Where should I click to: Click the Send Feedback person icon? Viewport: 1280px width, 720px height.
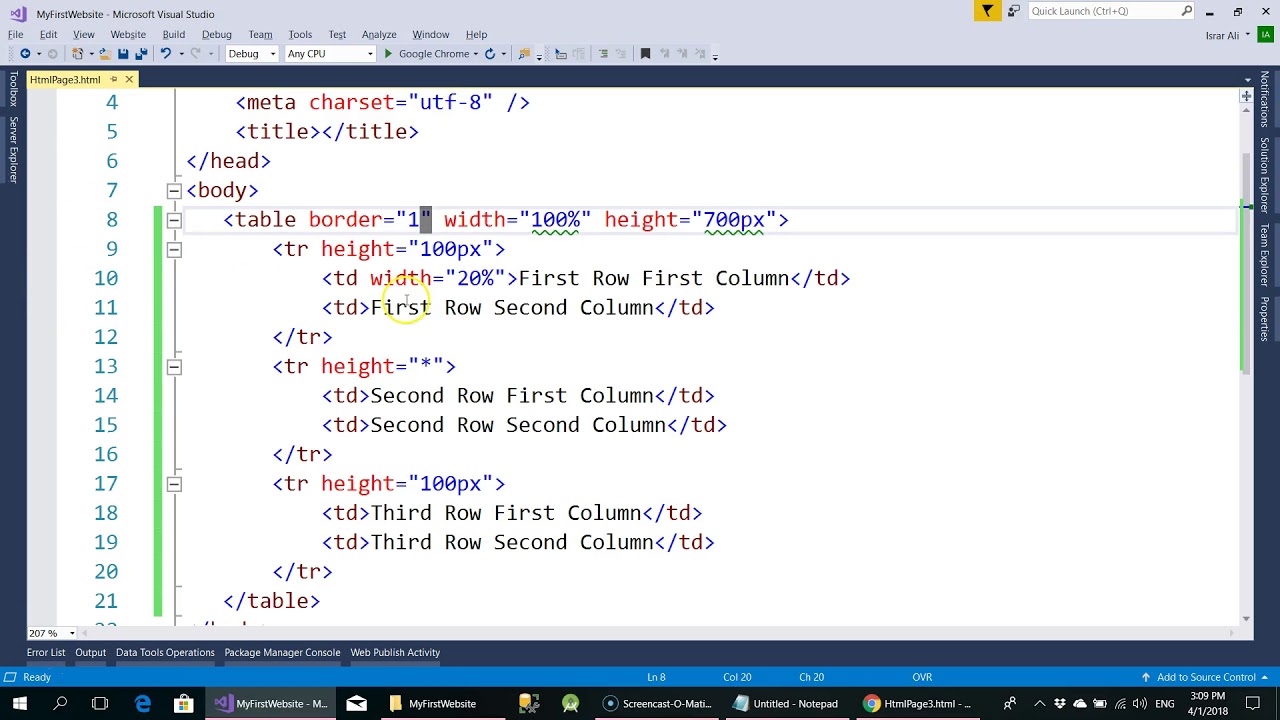click(1013, 11)
